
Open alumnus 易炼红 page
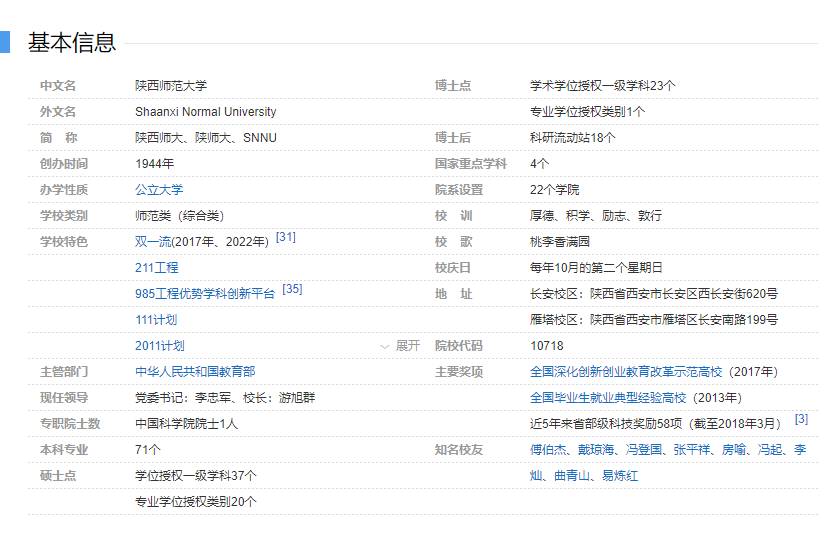[620, 476]
